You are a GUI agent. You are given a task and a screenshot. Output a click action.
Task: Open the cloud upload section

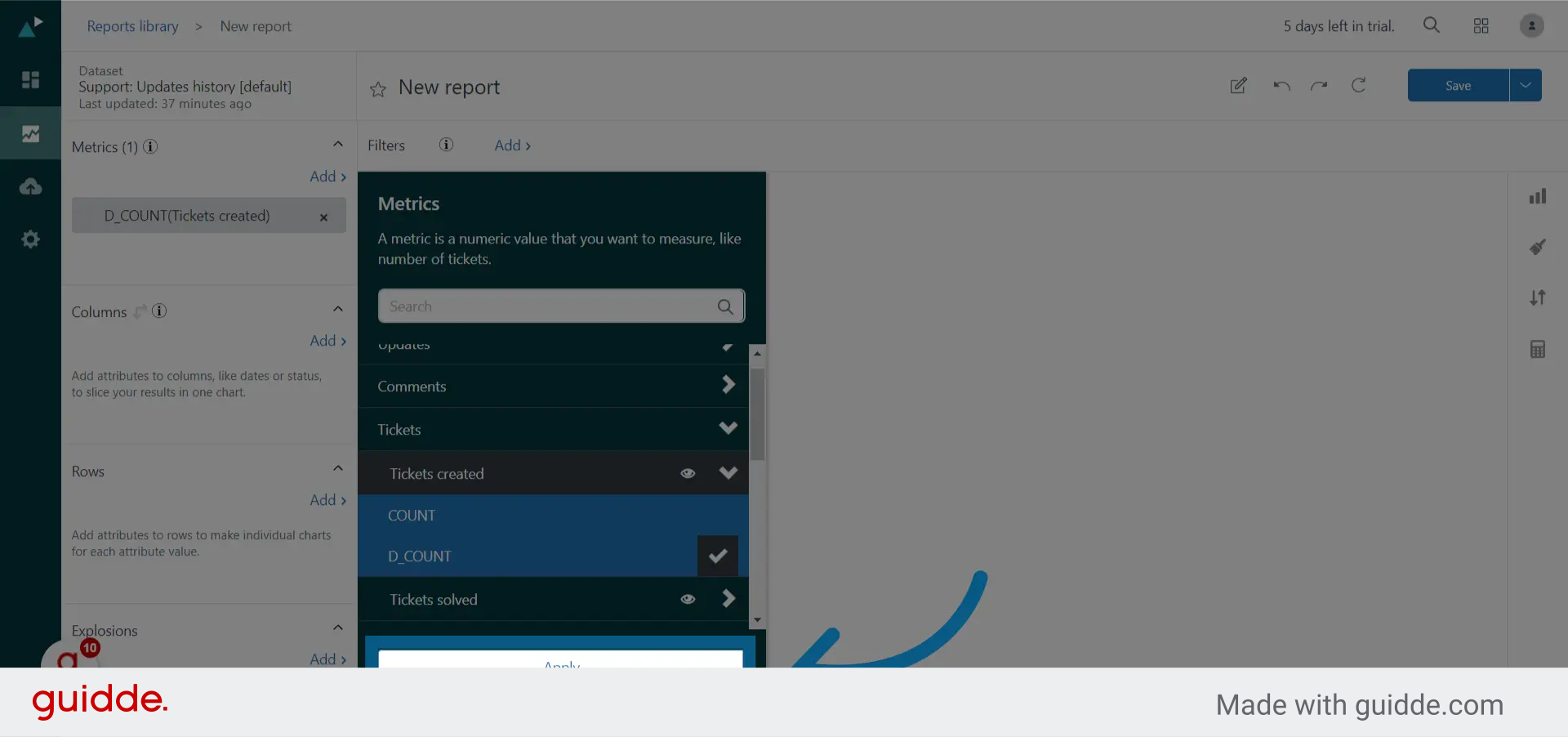[30, 185]
